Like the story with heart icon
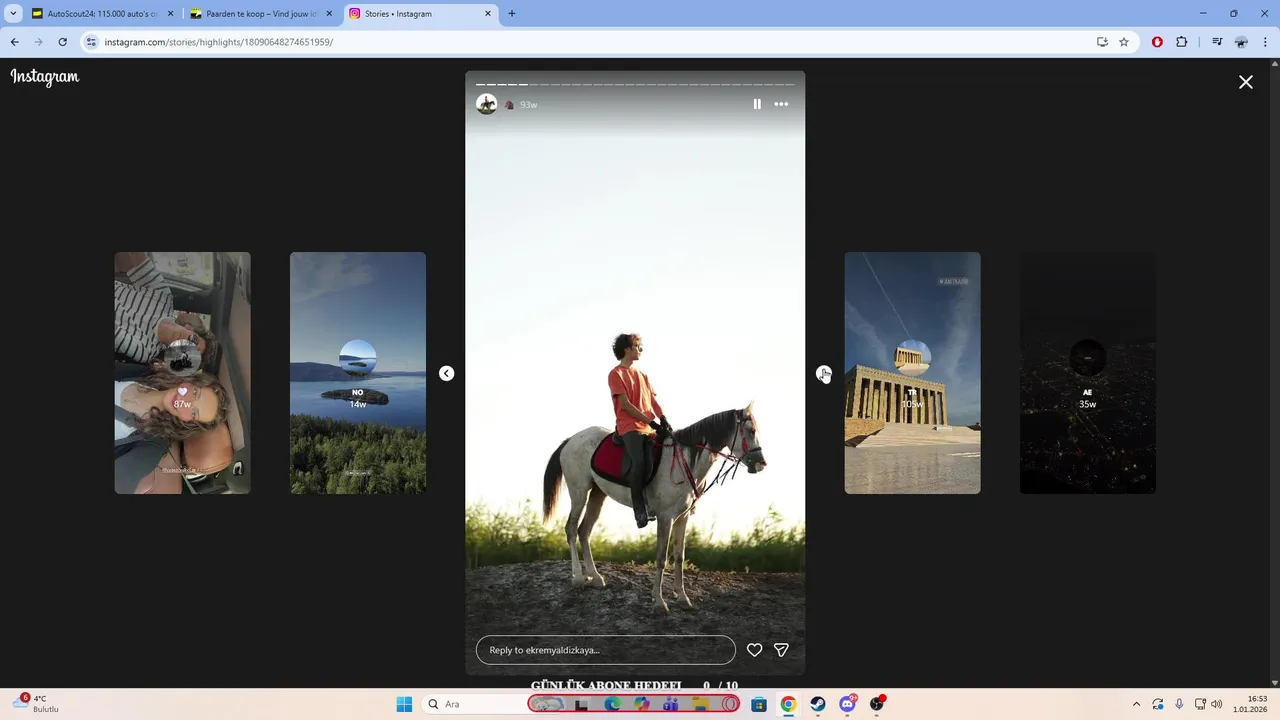 click(x=755, y=650)
